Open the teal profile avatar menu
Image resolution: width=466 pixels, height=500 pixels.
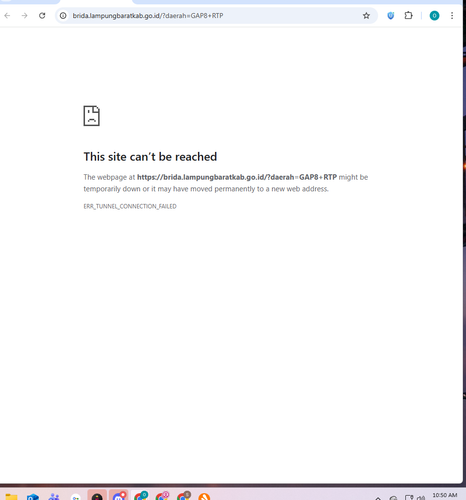(434, 16)
